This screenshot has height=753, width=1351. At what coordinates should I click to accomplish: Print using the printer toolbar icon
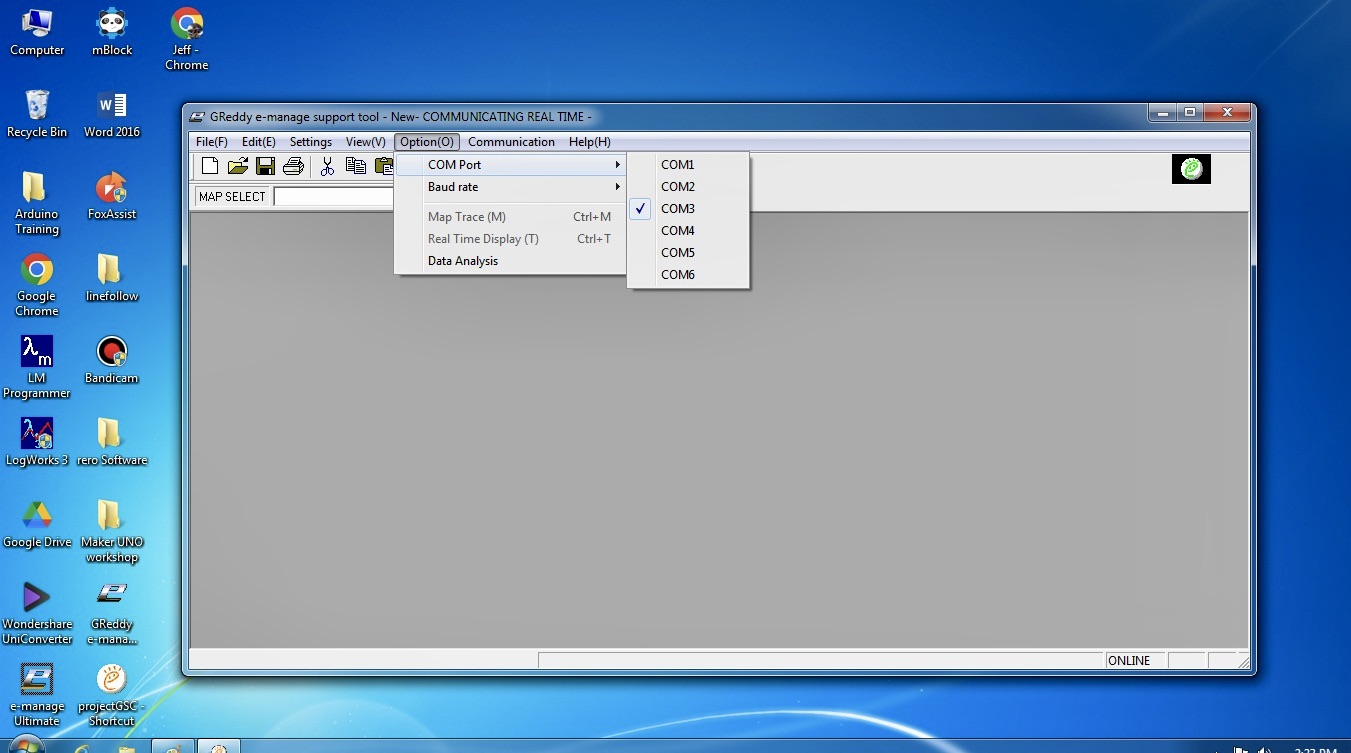pyautogui.click(x=293, y=166)
